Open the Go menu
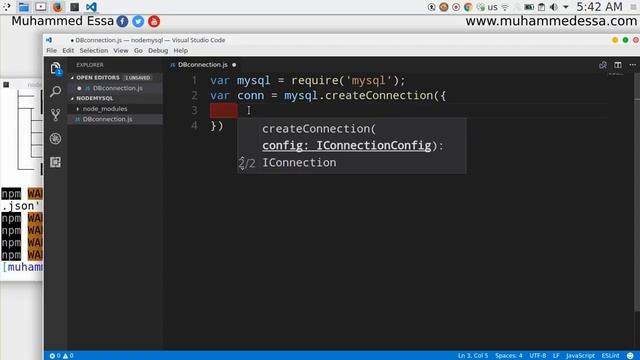Image resolution: width=640 pixels, height=360 pixels. [138, 51]
